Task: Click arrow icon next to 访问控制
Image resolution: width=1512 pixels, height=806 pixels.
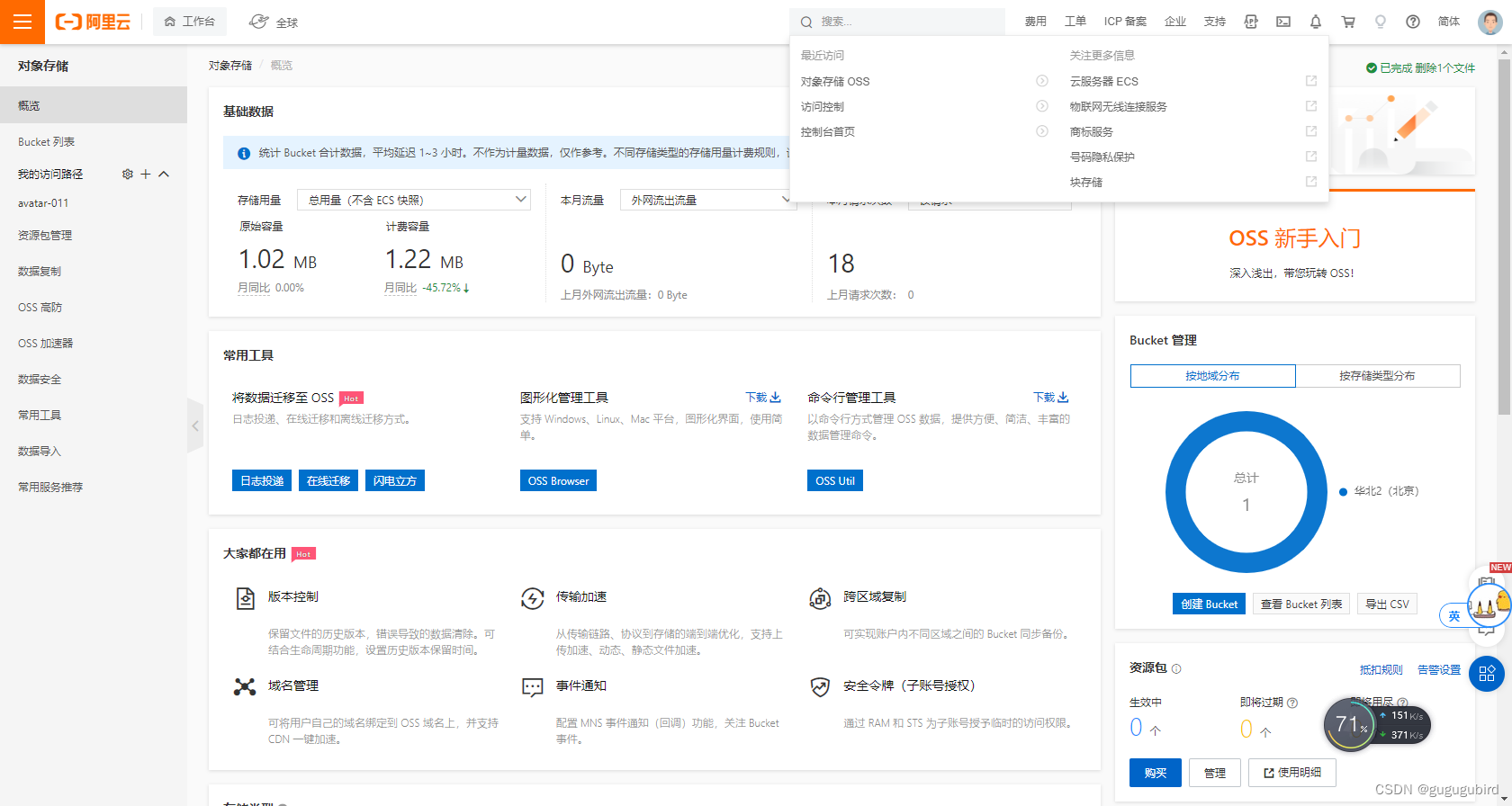Action: tap(1042, 106)
